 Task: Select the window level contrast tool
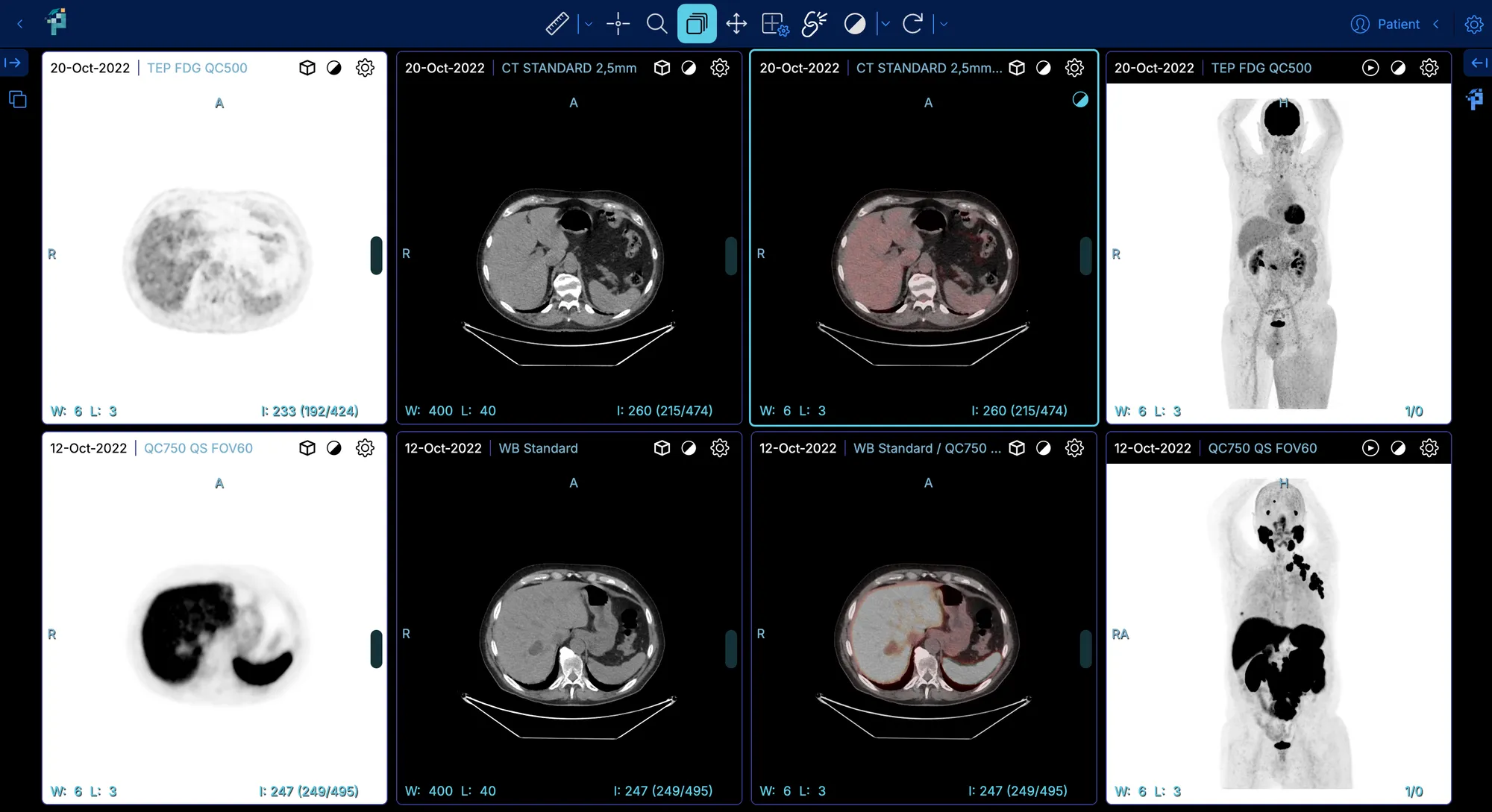[855, 24]
